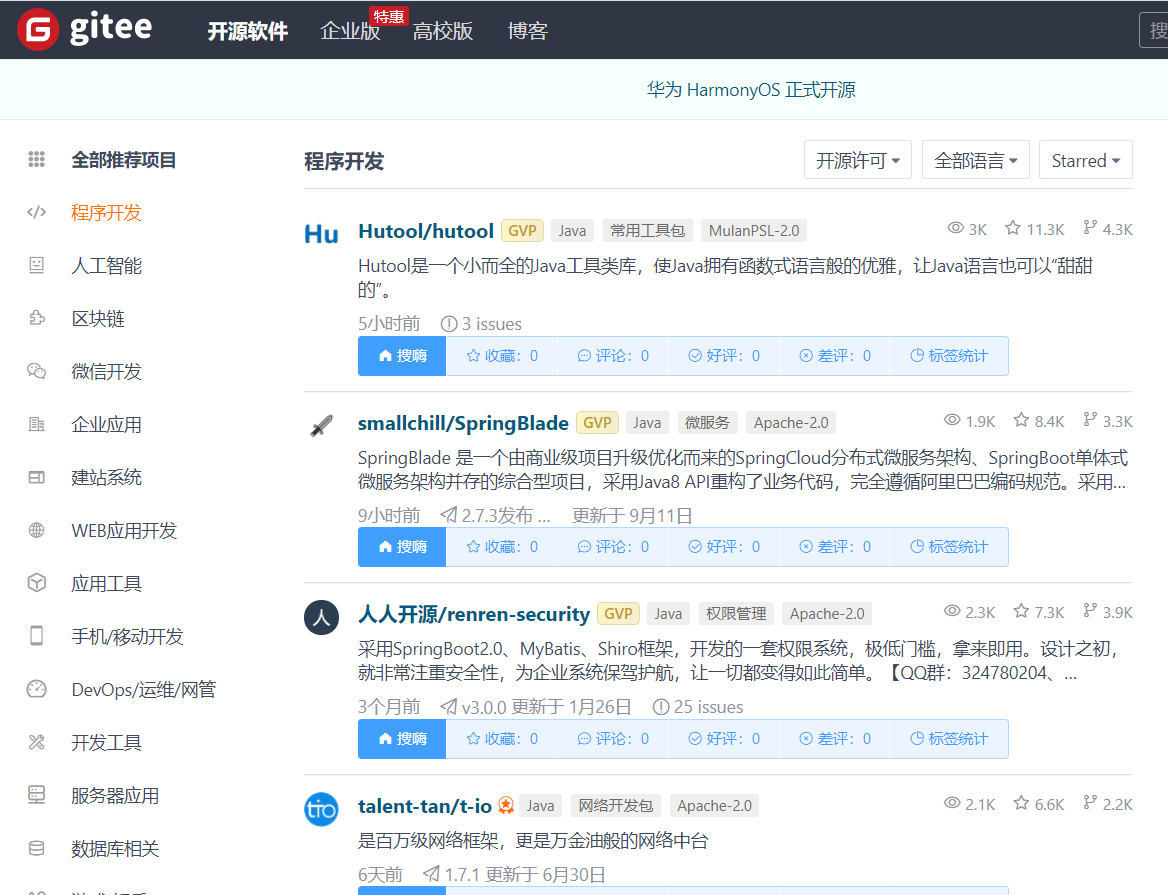Image resolution: width=1168 pixels, height=895 pixels.
Task: Open the SpringBlade sword avatar
Action: pyautogui.click(x=321, y=426)
